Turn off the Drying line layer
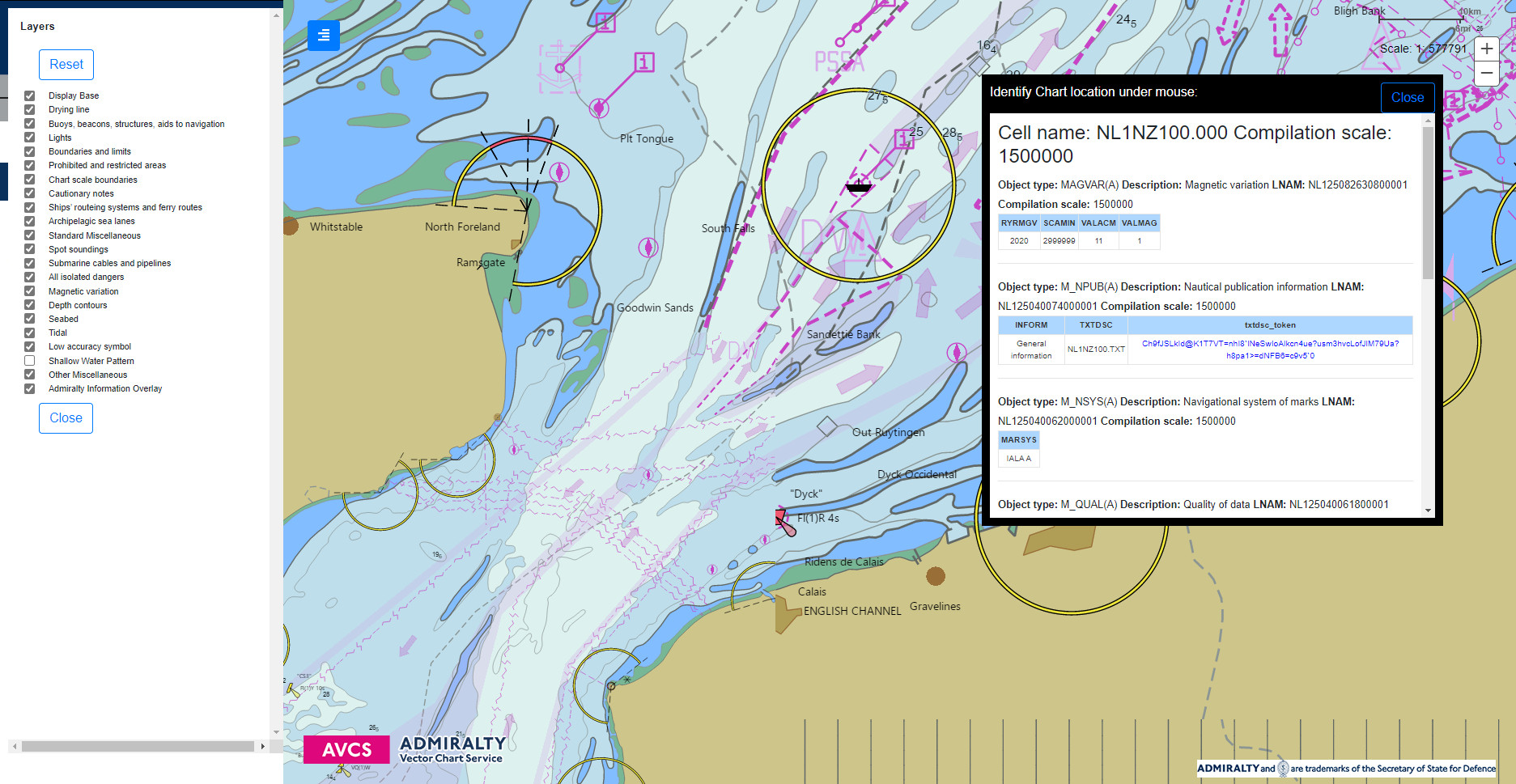The image size is (1516, 784). (x=29, y=109)
